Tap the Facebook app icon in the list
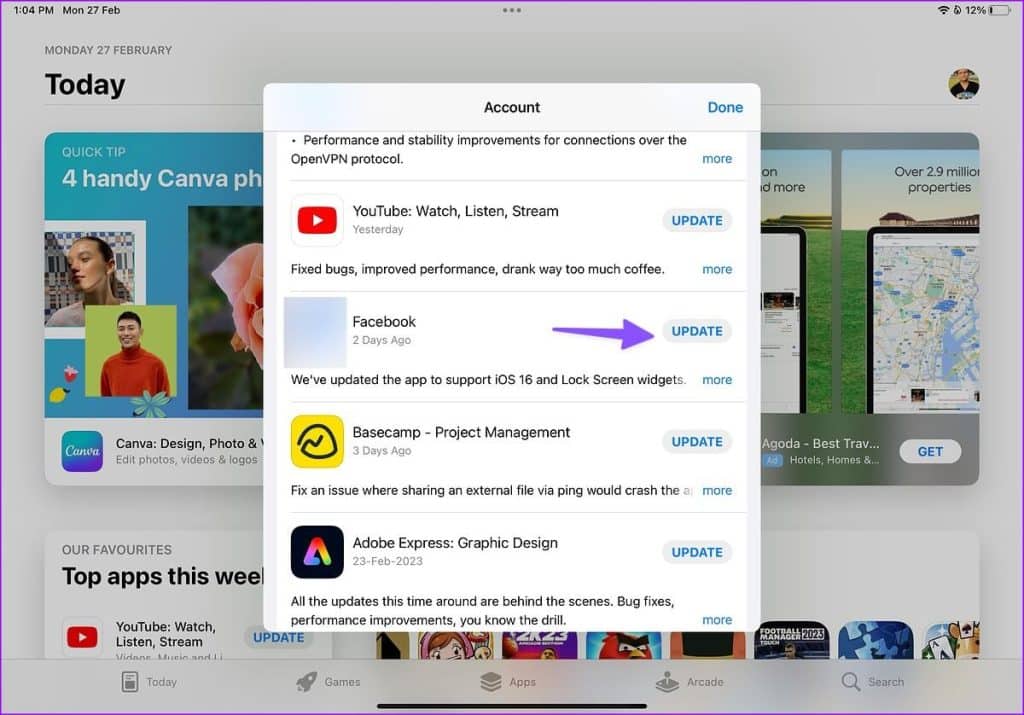This screenshot has width=1024, height=715. 314,330
